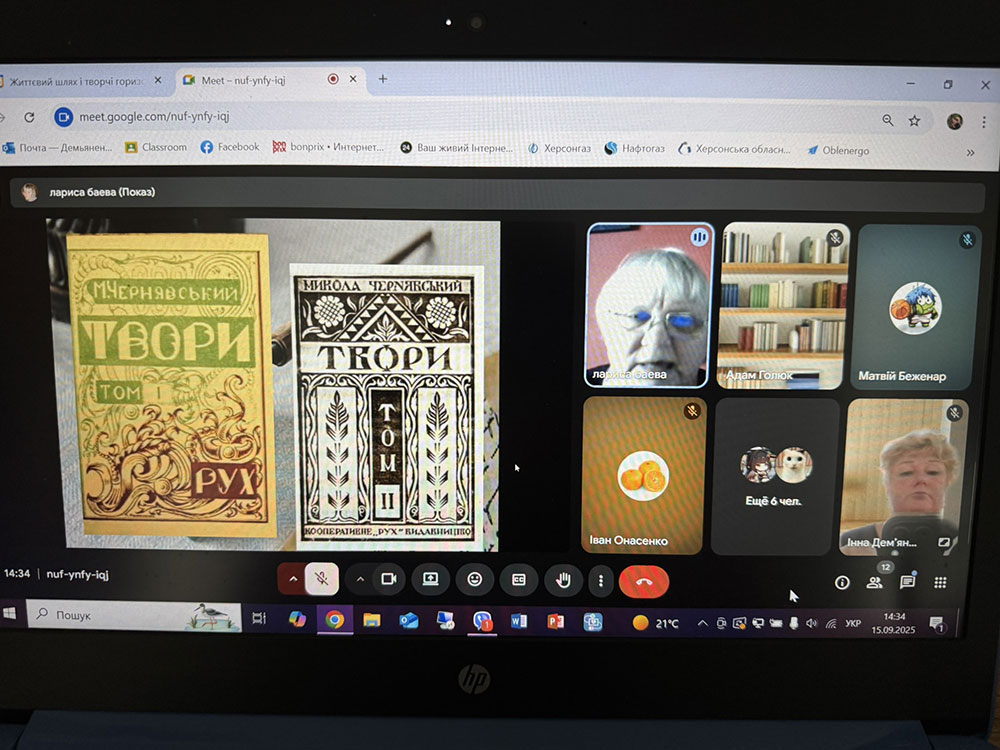Click the recording indicator on Meet tab
The width and height of the screenshot is (1000, 750).
click(x=333, y=79)
